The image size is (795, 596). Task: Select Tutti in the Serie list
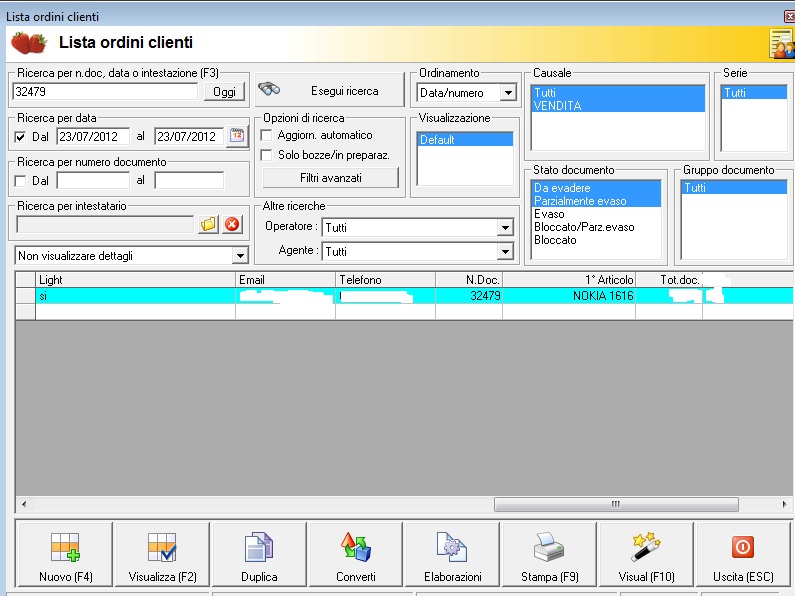753,93
